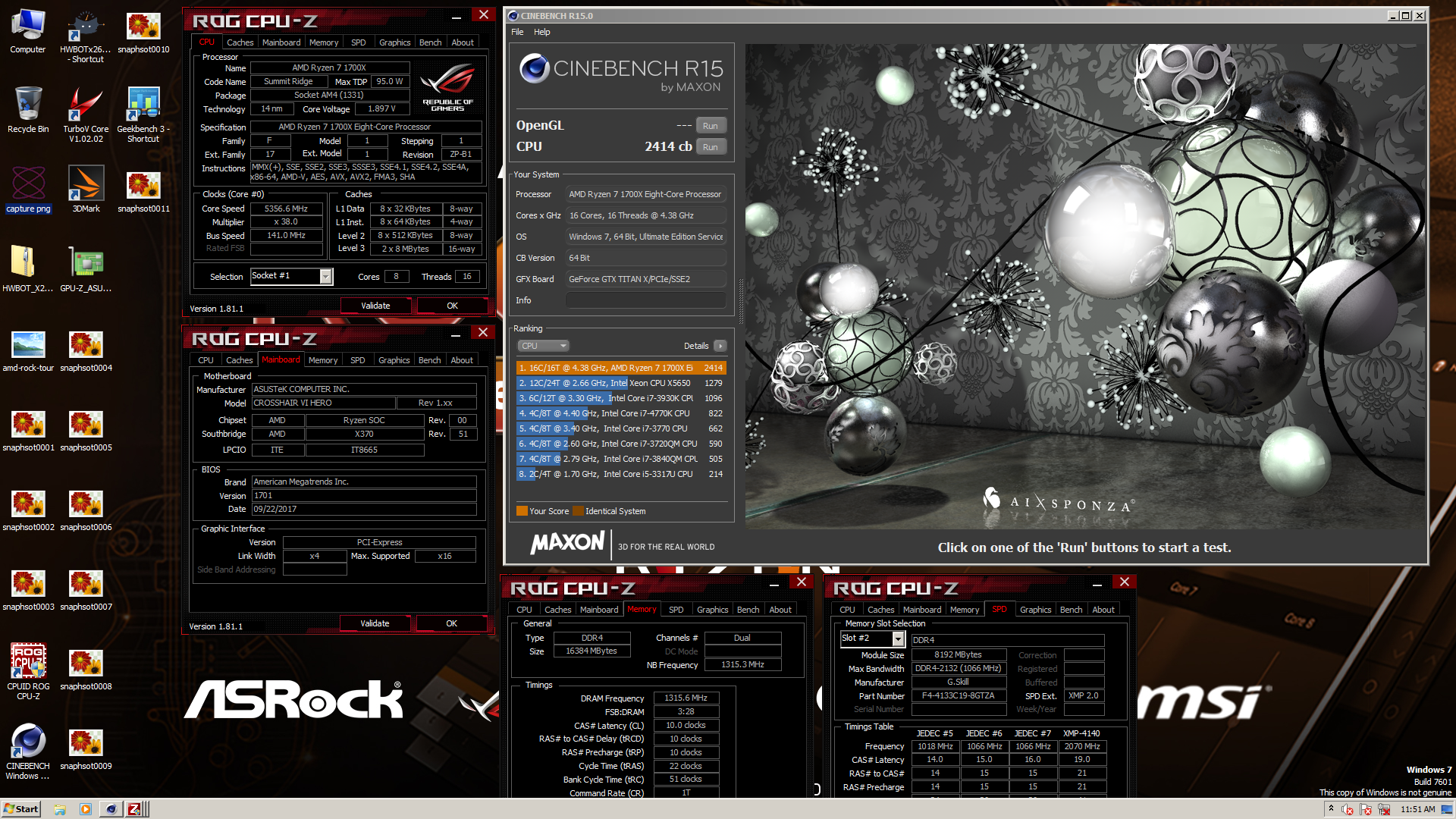This screenshot has width=1456, height=819.
Task: Open the TurboV Core V1.02.02 shortcut
Action: [x=86, y=114]
